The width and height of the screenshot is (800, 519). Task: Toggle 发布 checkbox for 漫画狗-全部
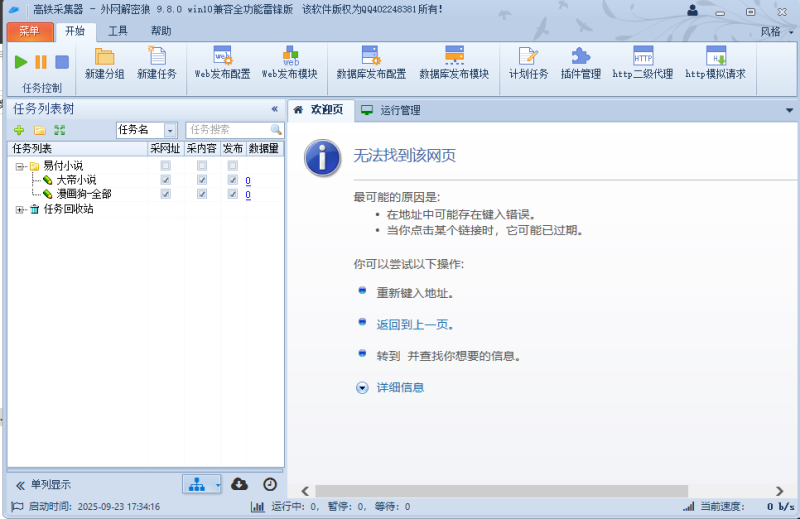233,194
